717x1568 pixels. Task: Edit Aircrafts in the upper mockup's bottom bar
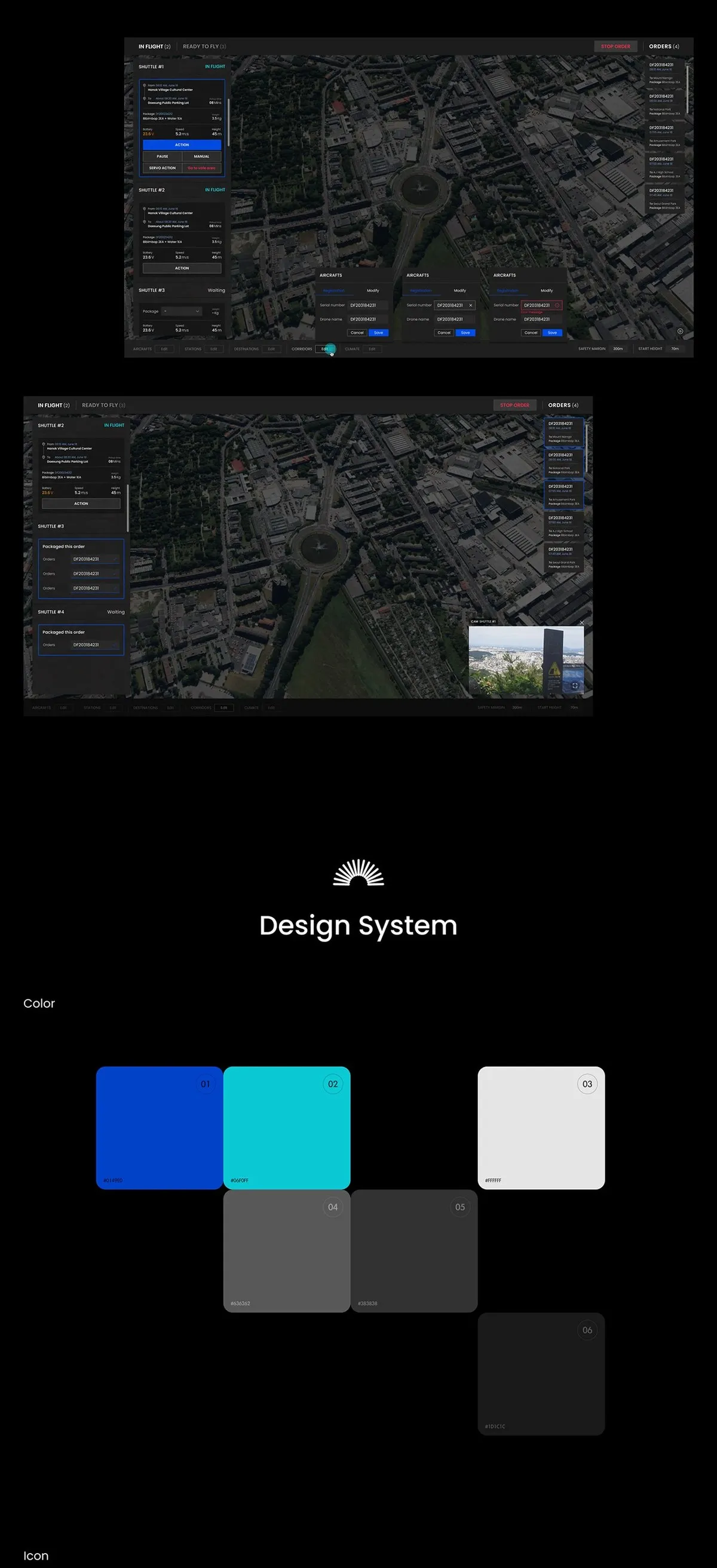(x=164, y=349)
